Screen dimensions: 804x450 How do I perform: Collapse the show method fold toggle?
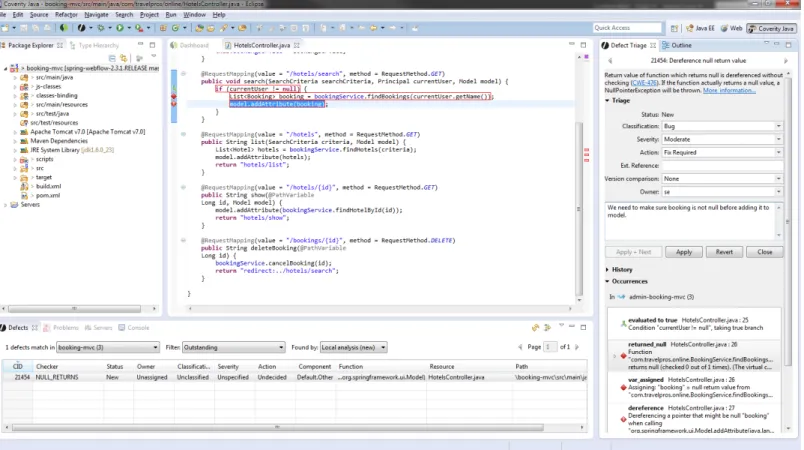[183, 188]
